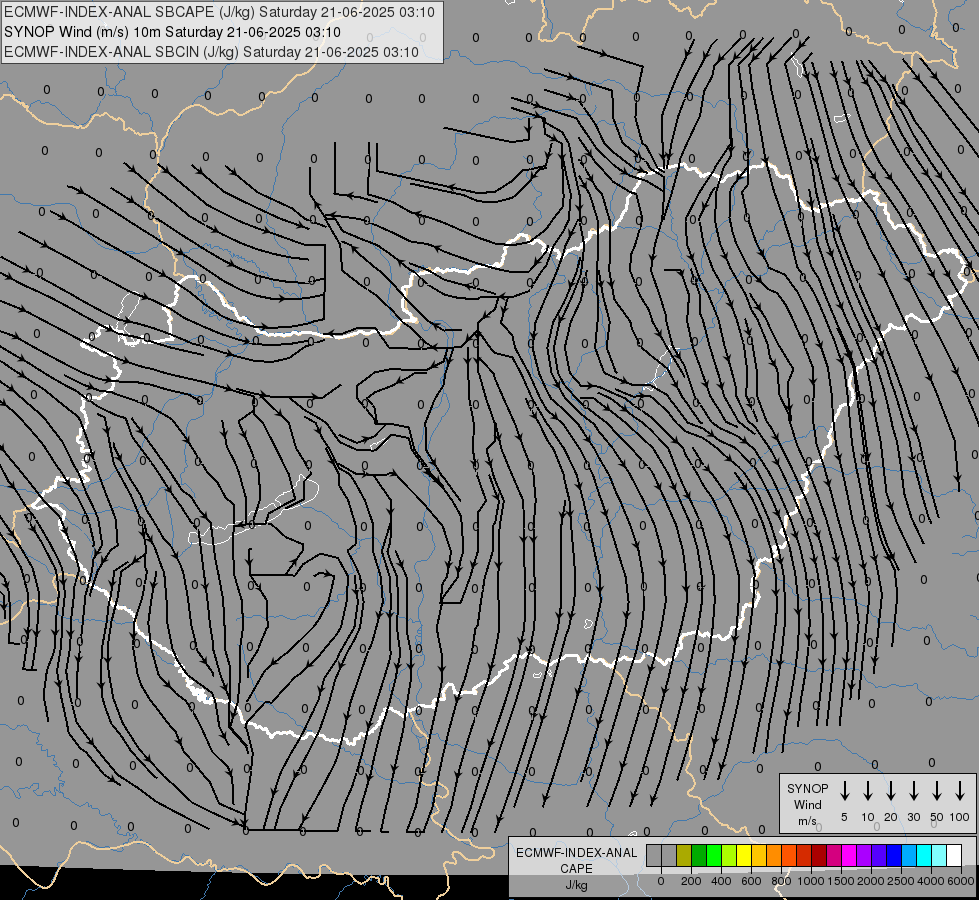Click the 4000 tick label on CAPE scale
This screenshot has height=900, width=979.
coord(931,881)
